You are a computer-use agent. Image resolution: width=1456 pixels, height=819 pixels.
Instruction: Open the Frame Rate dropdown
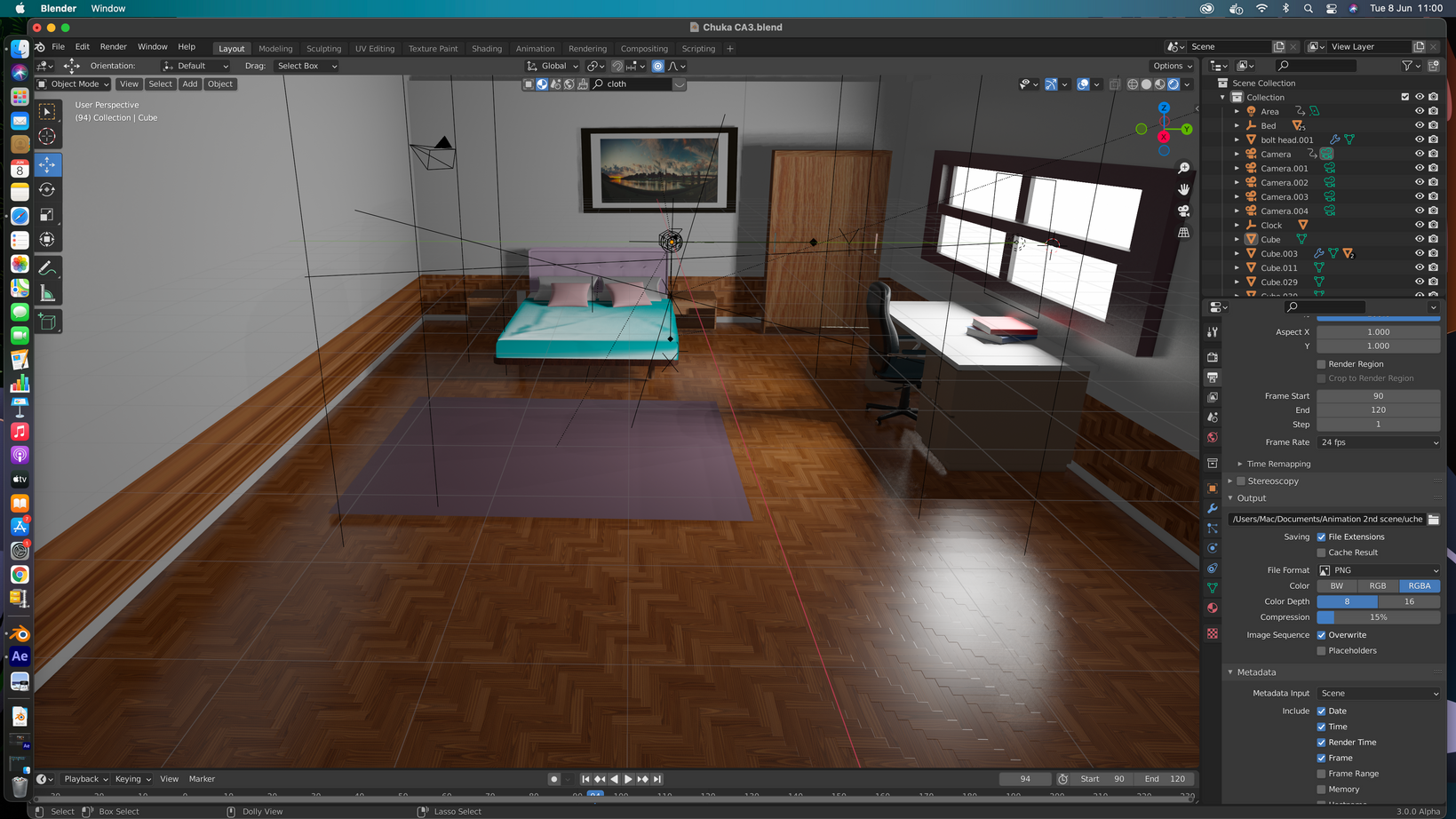click(1378, 442)
